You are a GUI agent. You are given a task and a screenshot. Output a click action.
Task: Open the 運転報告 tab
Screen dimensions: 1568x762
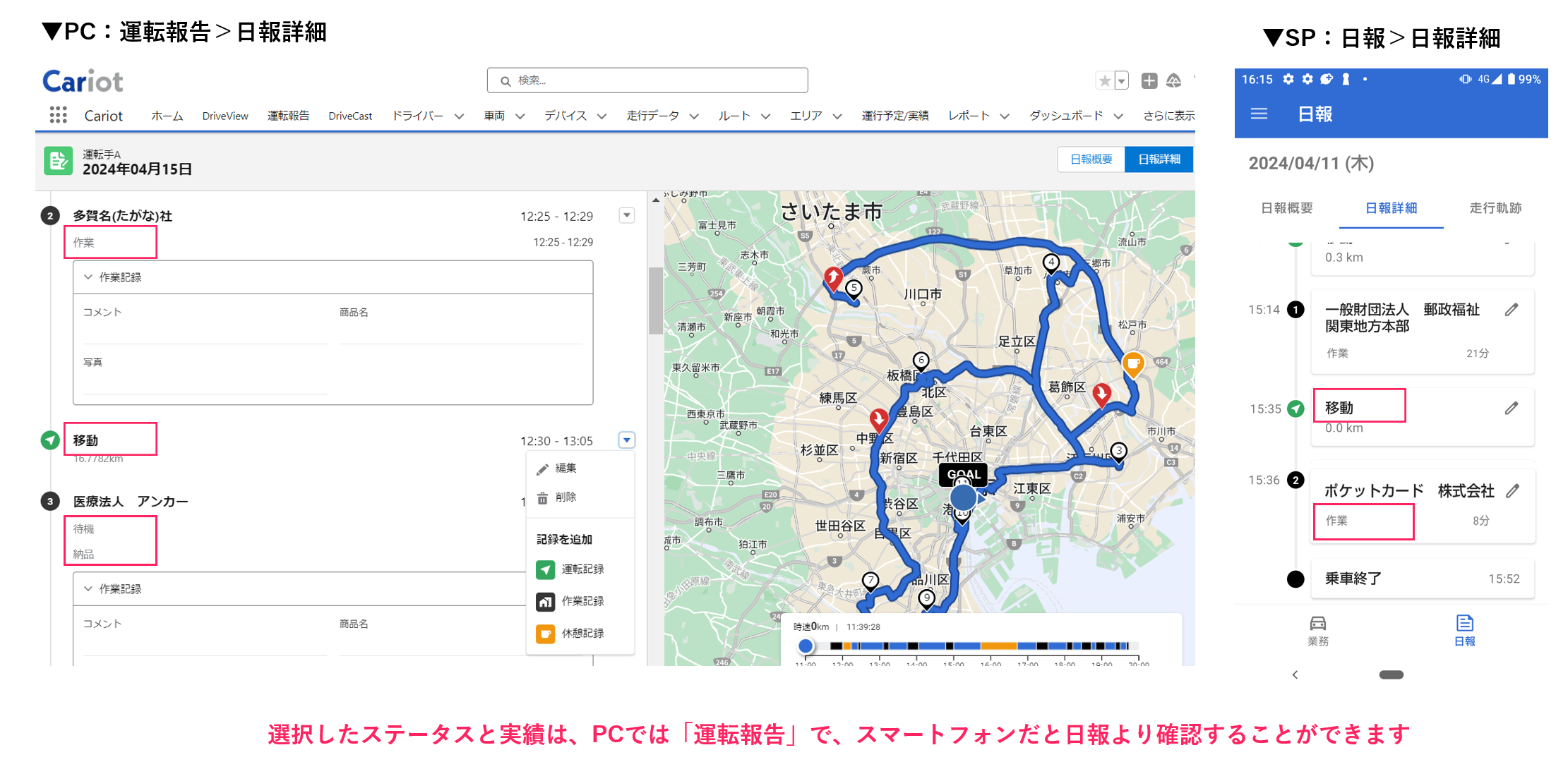[288, 116]
